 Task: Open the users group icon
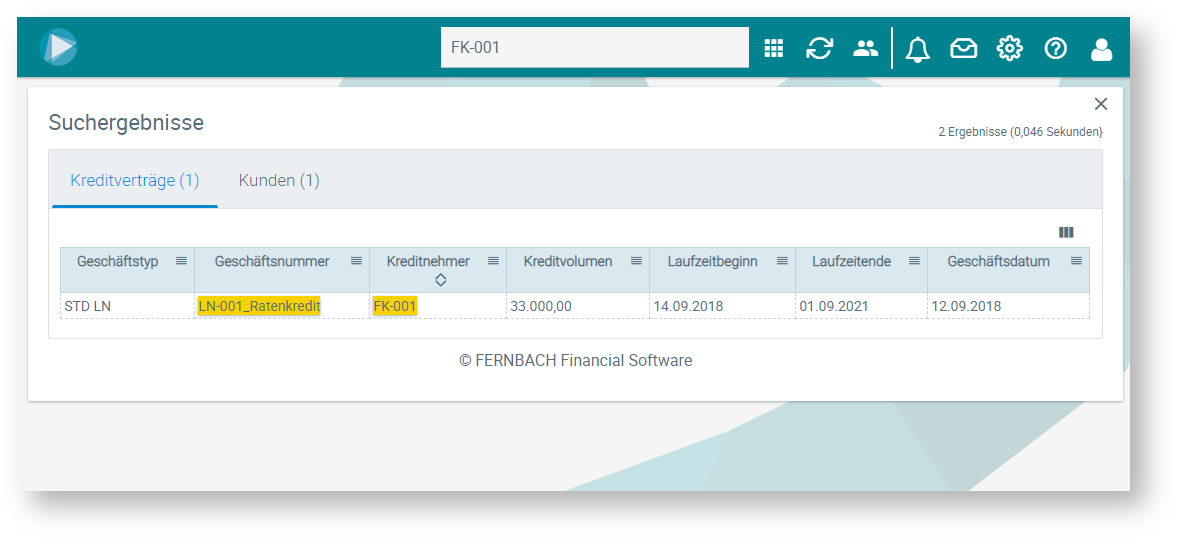(865, 48)
